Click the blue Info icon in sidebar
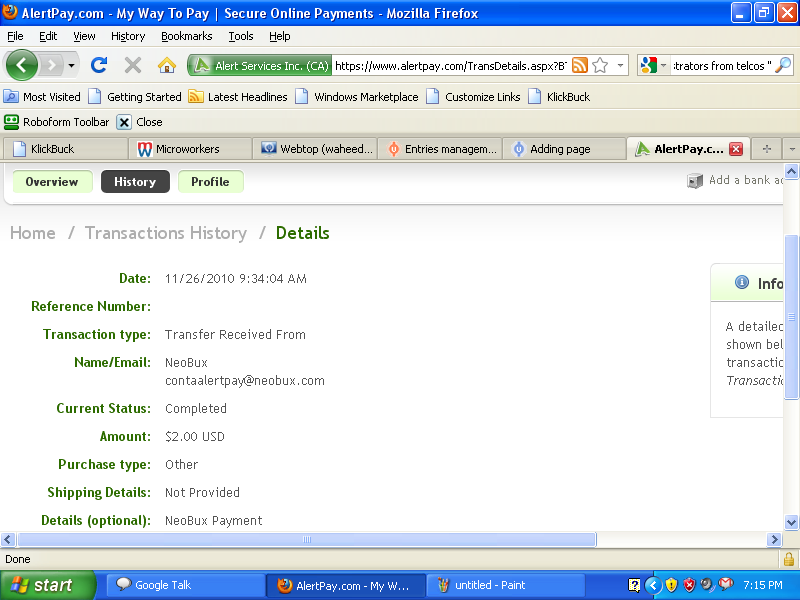The image size is (800, 600). [741, 282]
